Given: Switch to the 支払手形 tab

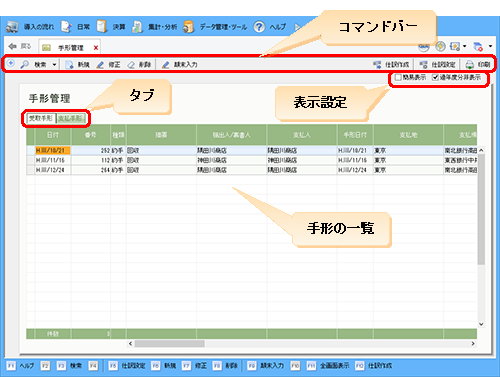Looking at the screenshot, I should (71, 118).
